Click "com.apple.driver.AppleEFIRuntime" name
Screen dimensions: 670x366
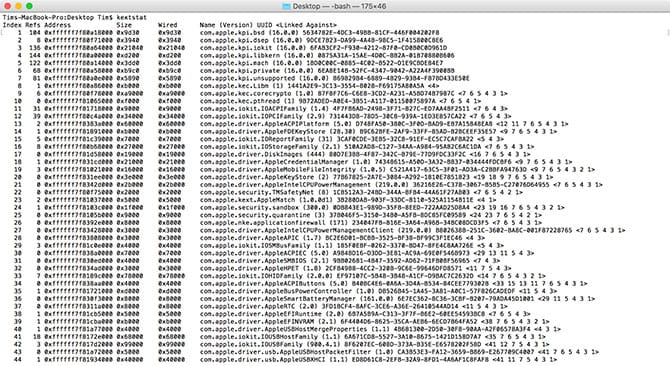[260, 314]
